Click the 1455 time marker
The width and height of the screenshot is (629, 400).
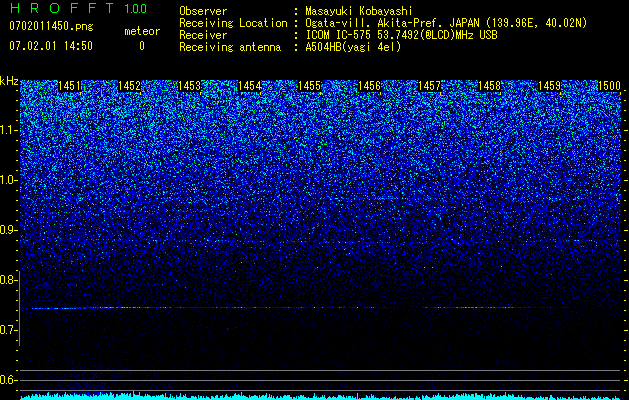(310, 86)
